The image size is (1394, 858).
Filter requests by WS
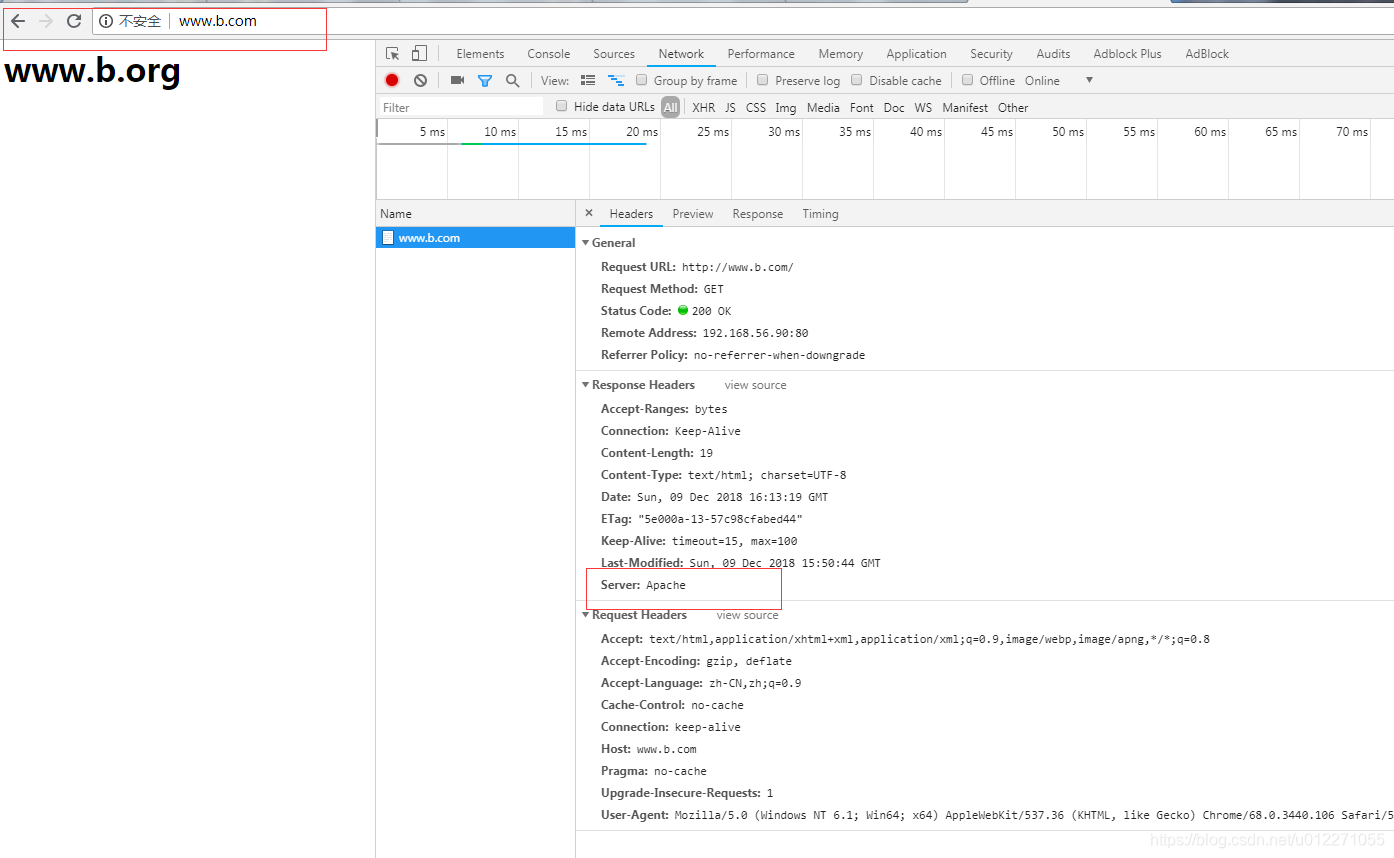click(x=923, y=107)
